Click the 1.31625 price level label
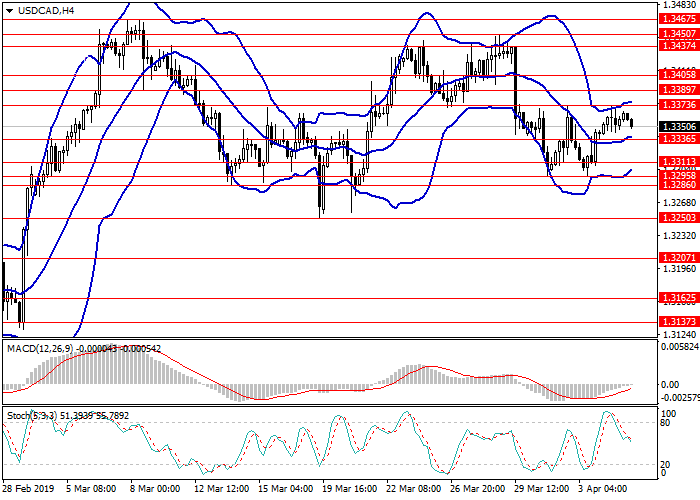Screen dimensions: 700x500 [679, 298]
